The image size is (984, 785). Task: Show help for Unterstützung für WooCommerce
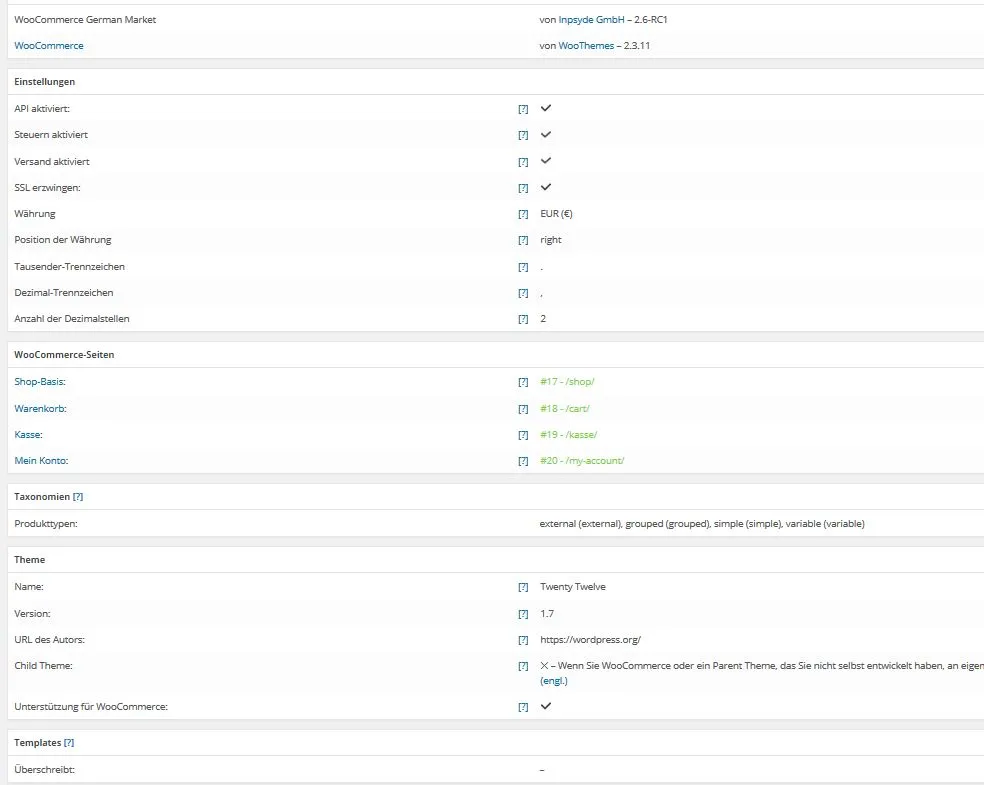[x=523, y=707]
